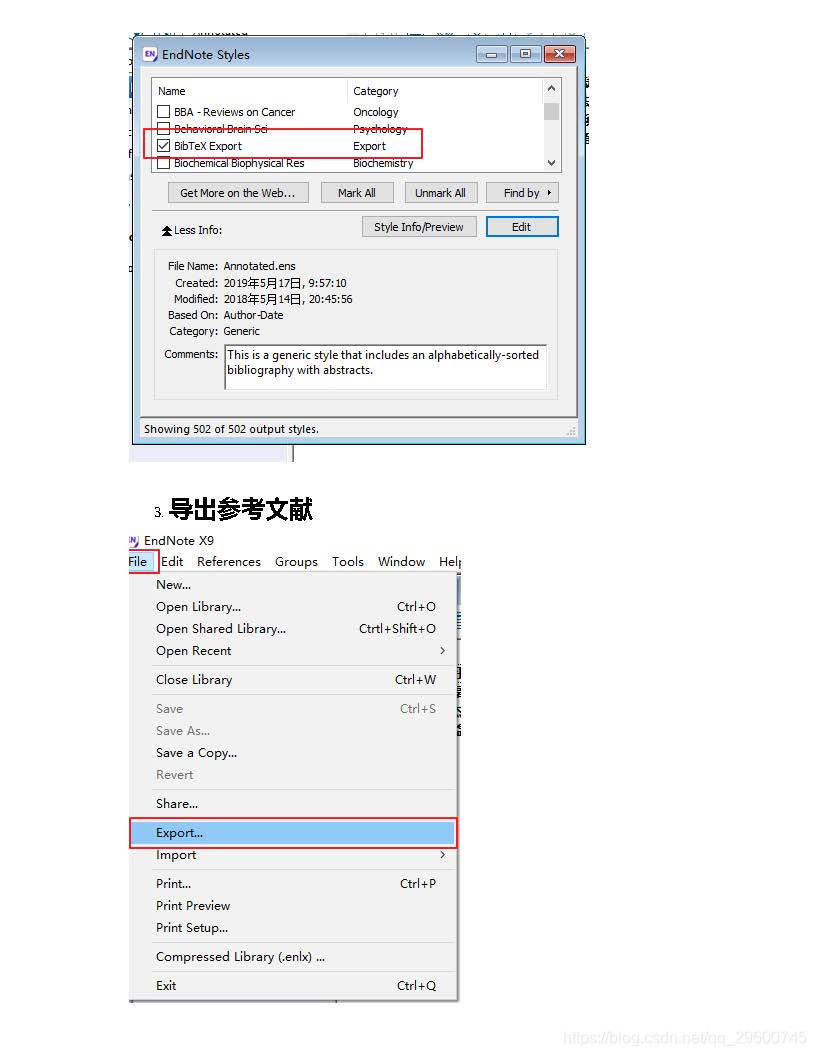The height and width of the screenshot is (1056, 816).
Task: Select Close Library menu item
Action: click(294, 680)
